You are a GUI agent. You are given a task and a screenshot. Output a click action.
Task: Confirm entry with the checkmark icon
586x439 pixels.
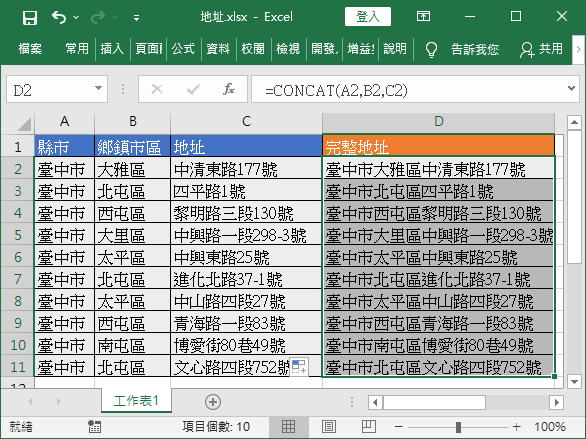pos(193,89)
